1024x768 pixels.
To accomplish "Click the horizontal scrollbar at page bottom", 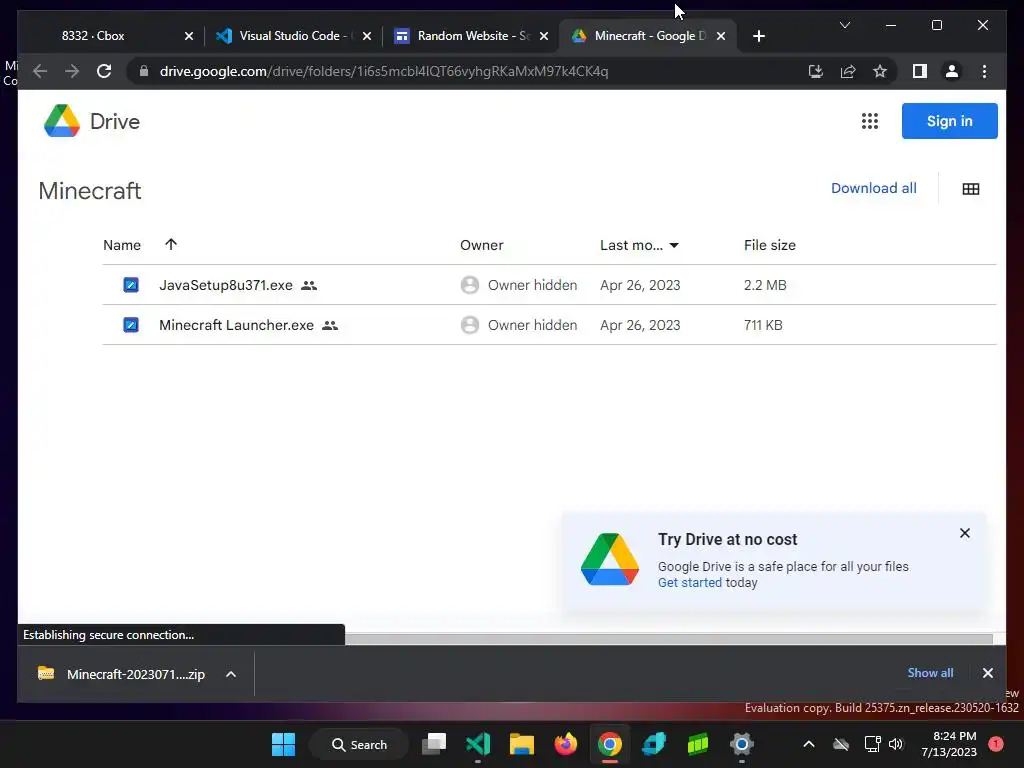I will (x=669, y=639).
